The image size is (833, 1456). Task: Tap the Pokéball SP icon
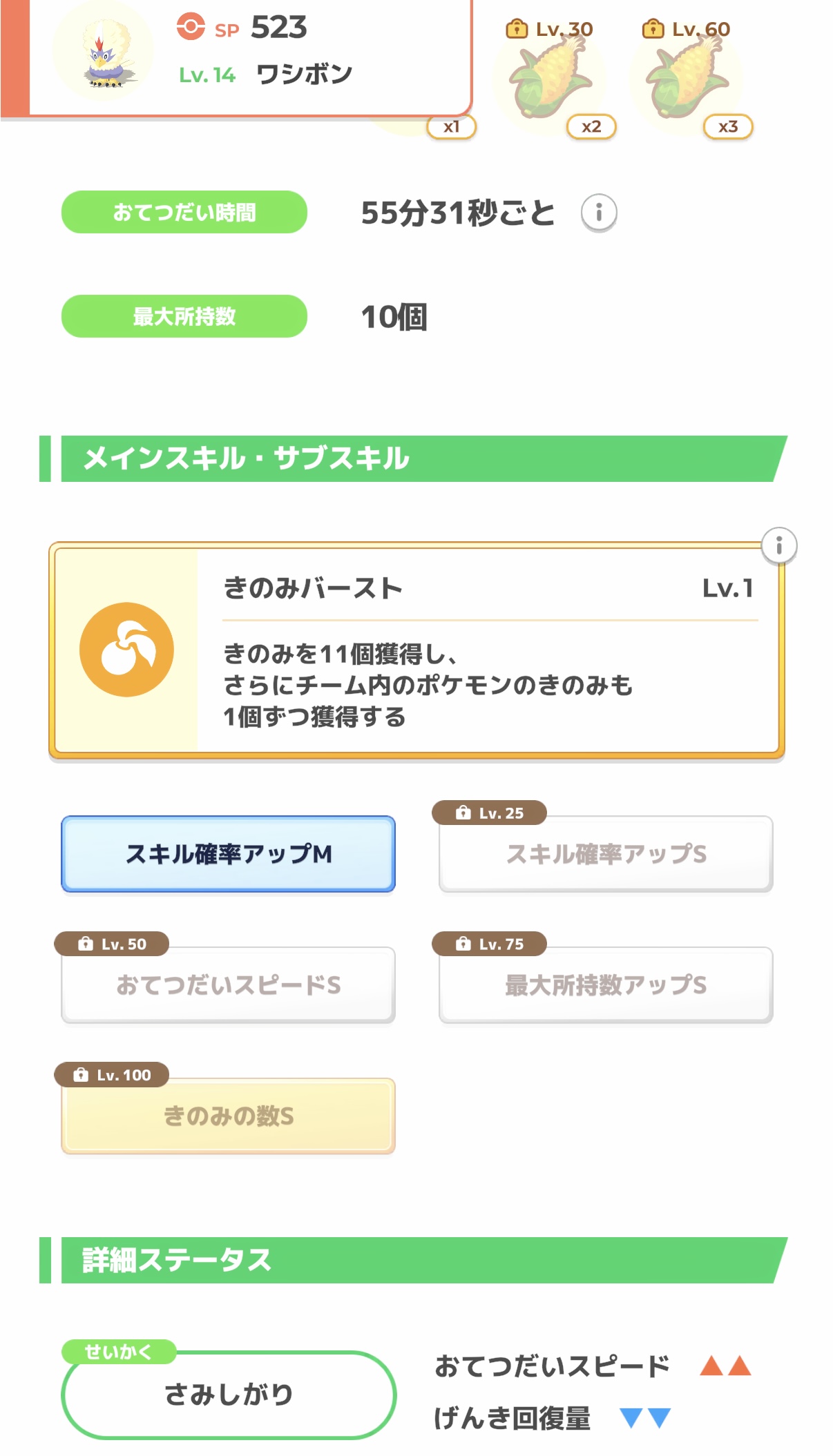191,28
